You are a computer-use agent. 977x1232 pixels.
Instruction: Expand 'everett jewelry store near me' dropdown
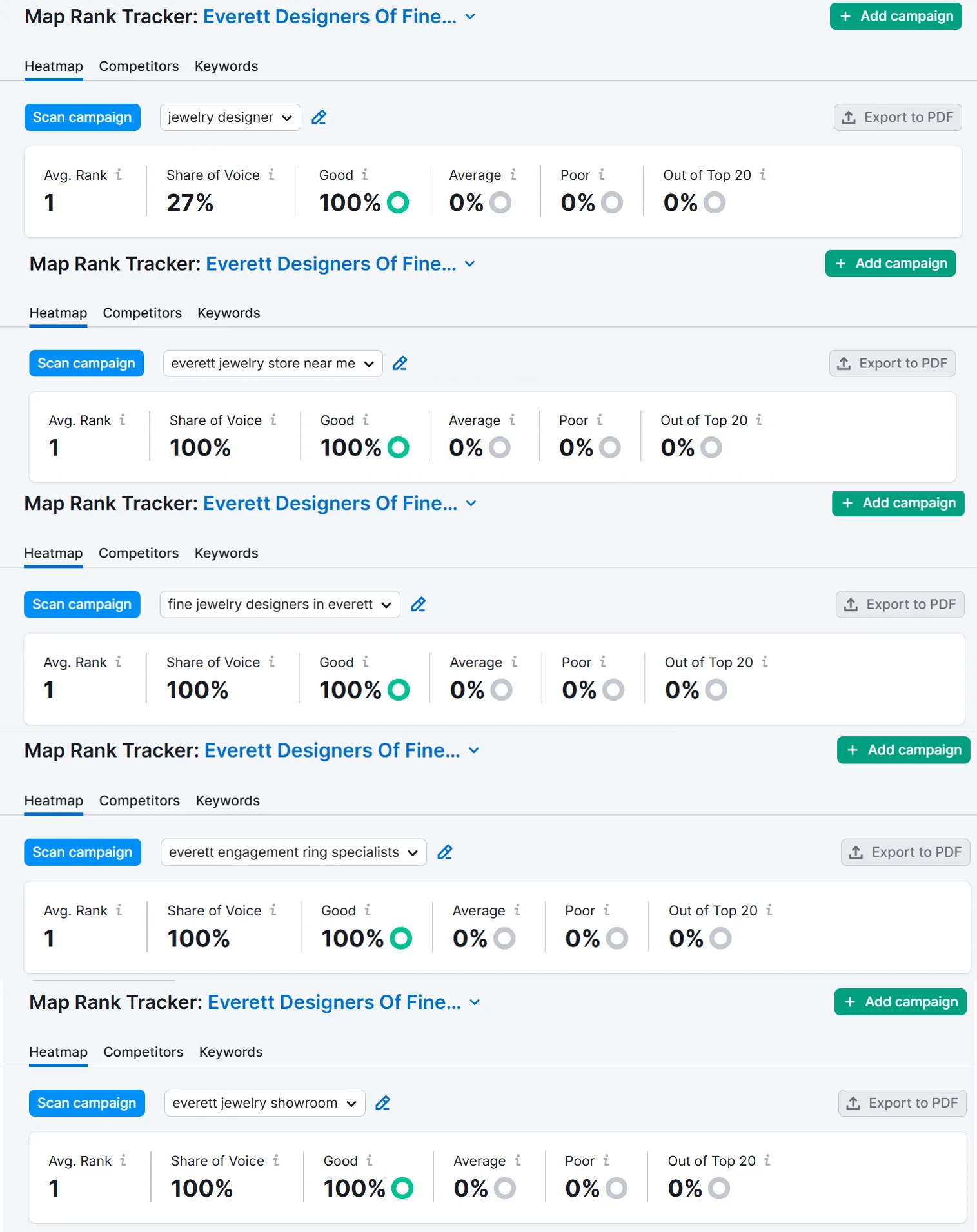pos(272,364)
